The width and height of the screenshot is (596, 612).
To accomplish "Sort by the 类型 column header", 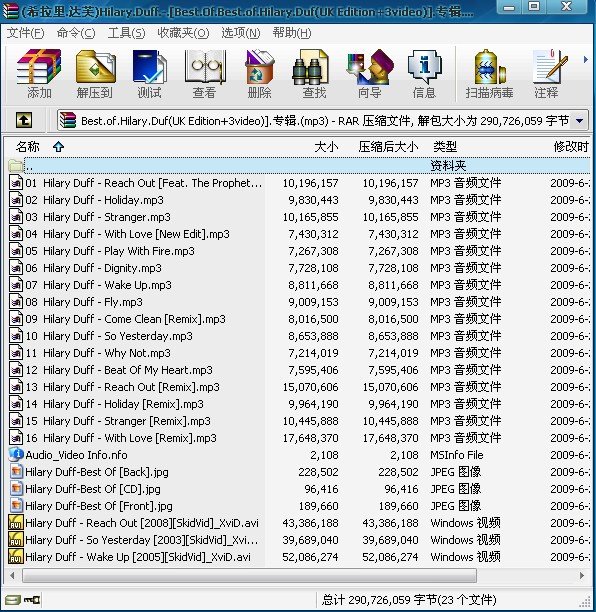I will pyautogui.click(x=445, y=147).
